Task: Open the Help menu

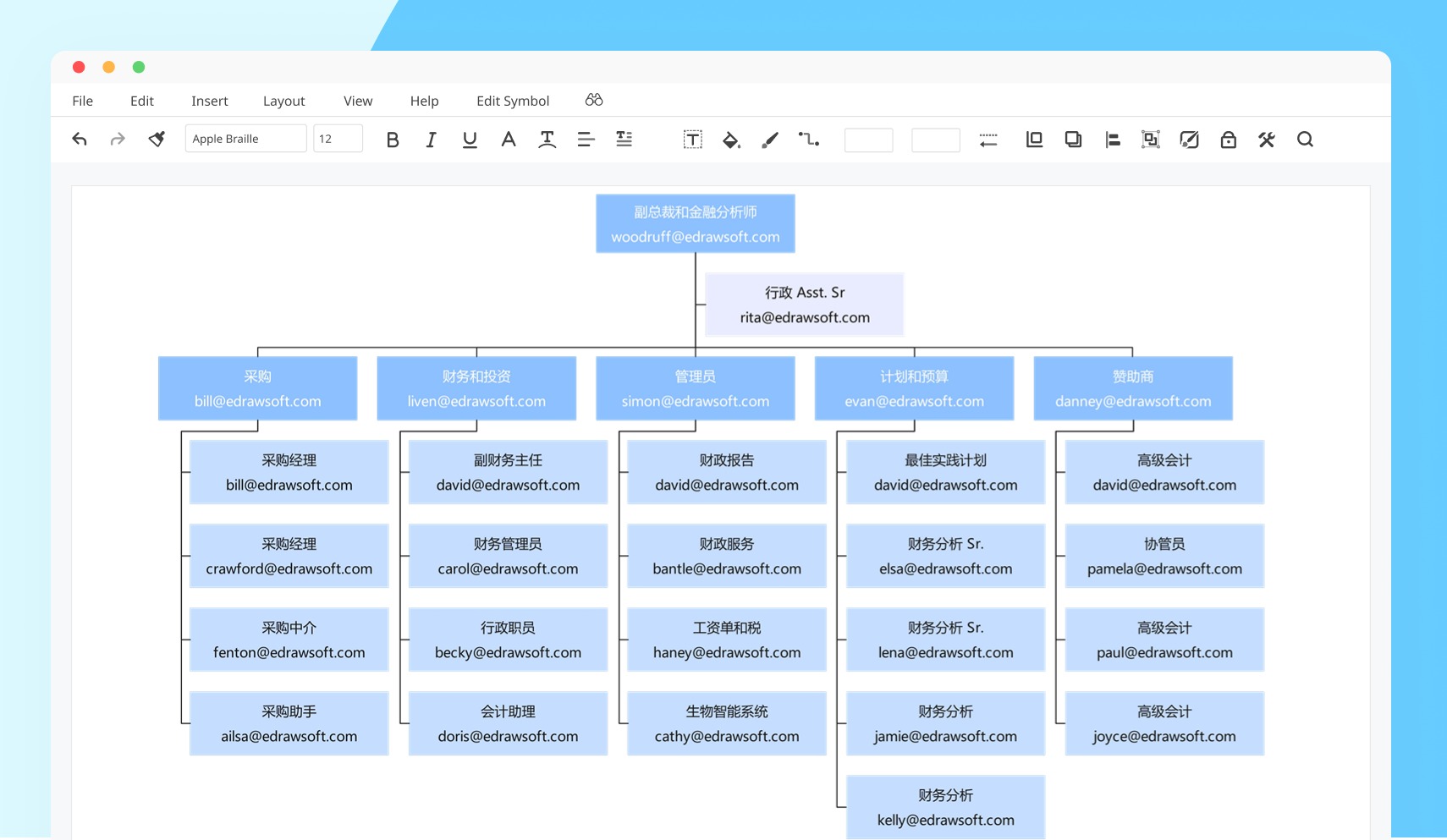Action: (x=425, y=101)
